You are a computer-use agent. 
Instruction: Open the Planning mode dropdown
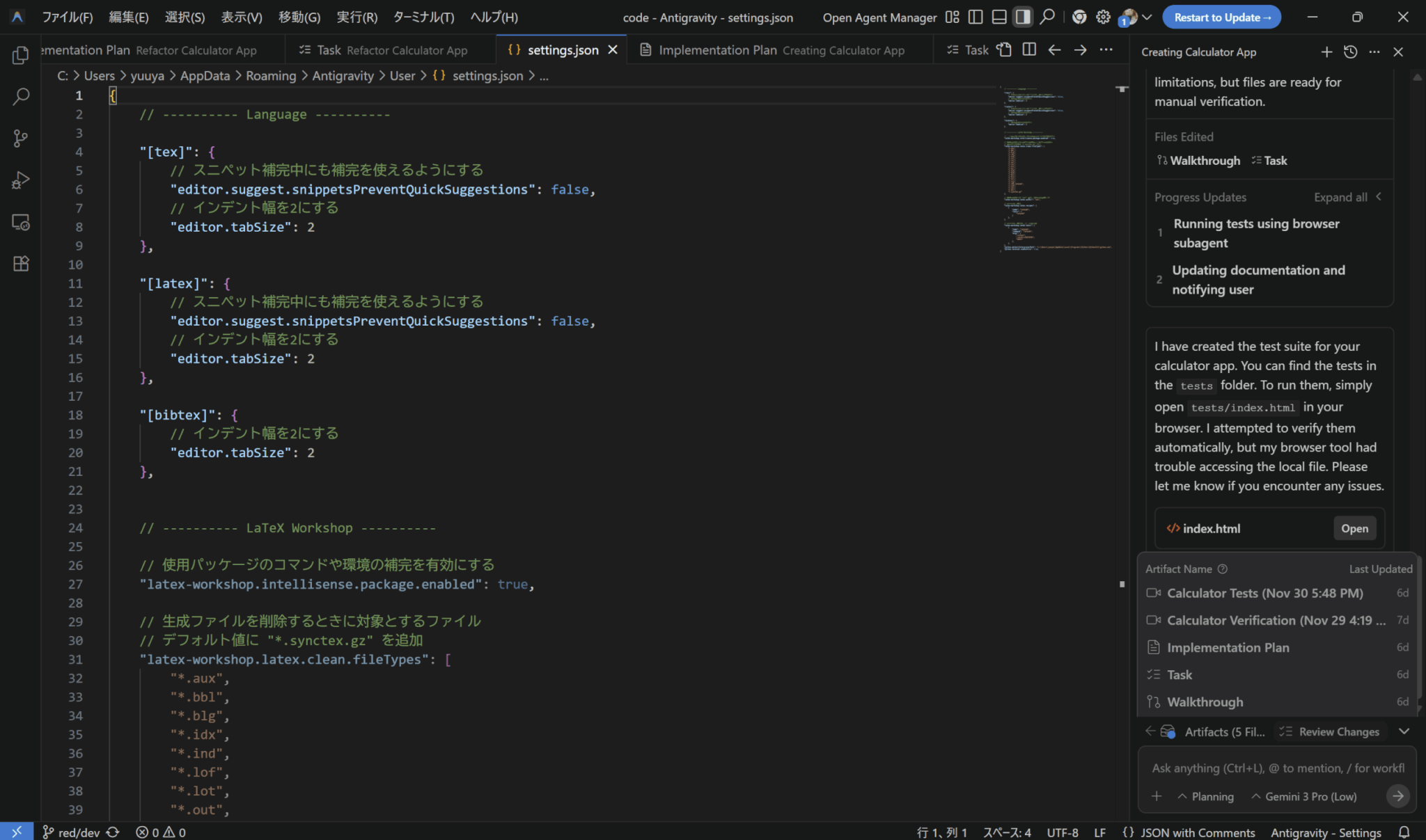(x=1205, y=796)
